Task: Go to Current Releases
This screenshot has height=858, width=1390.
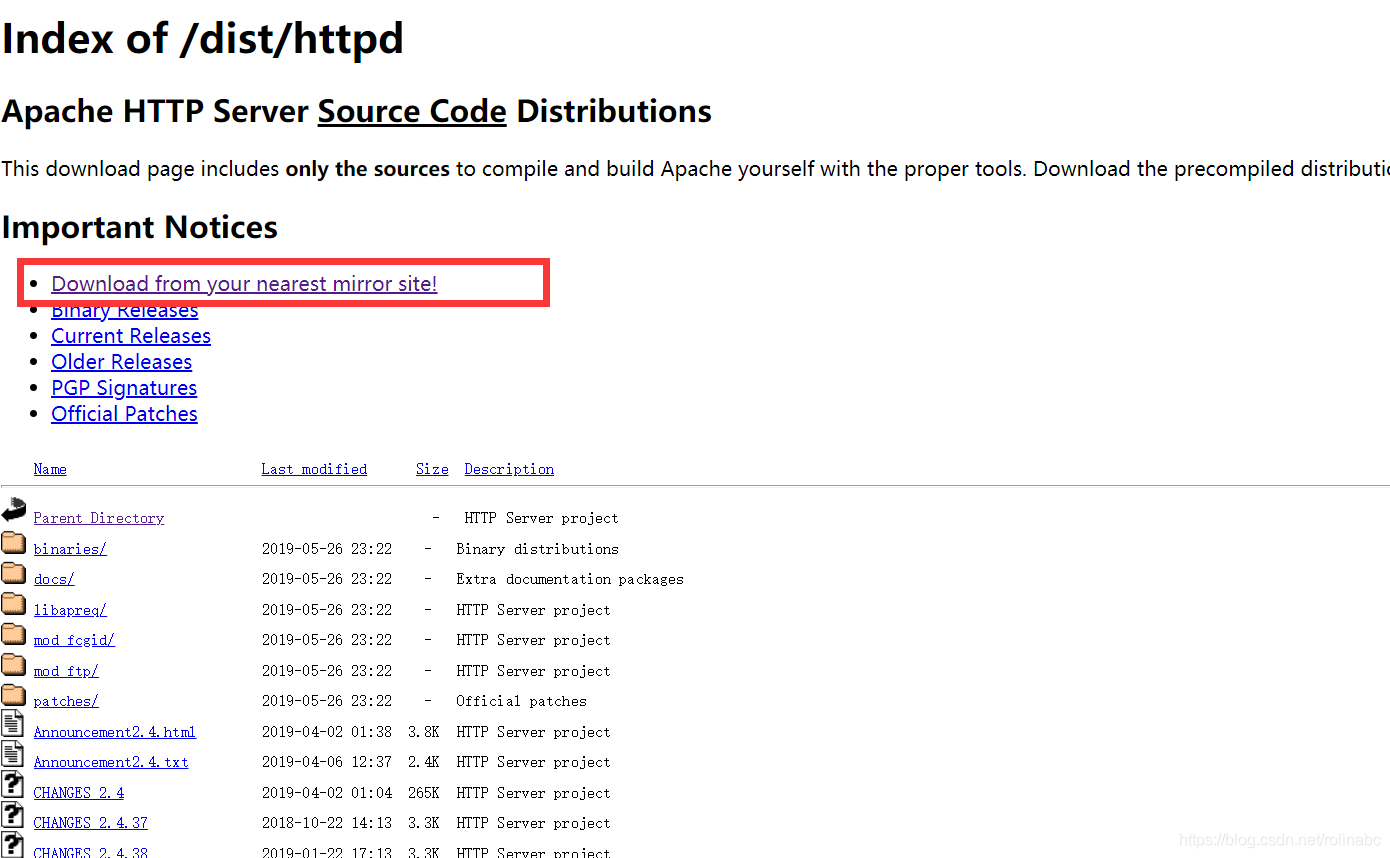Action: point(131,336)
